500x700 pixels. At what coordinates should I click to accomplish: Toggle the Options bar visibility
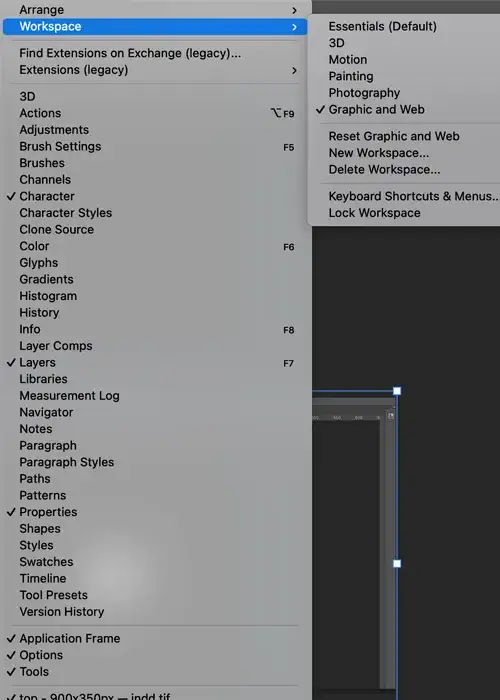click(11, 655)
